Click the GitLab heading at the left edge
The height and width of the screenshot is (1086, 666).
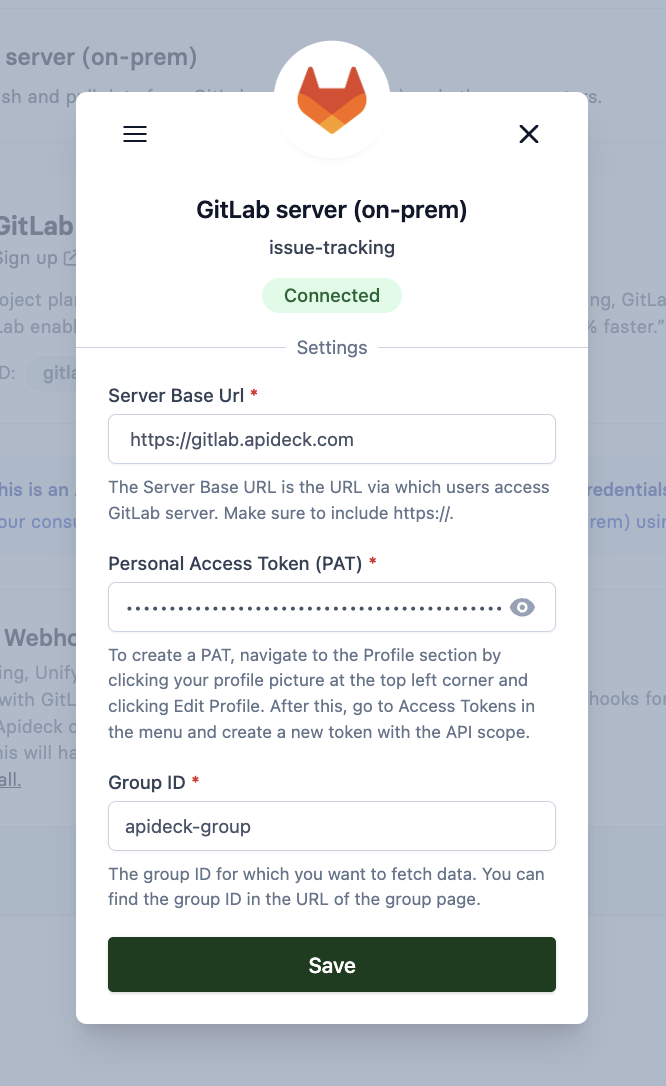coord(36,226)
